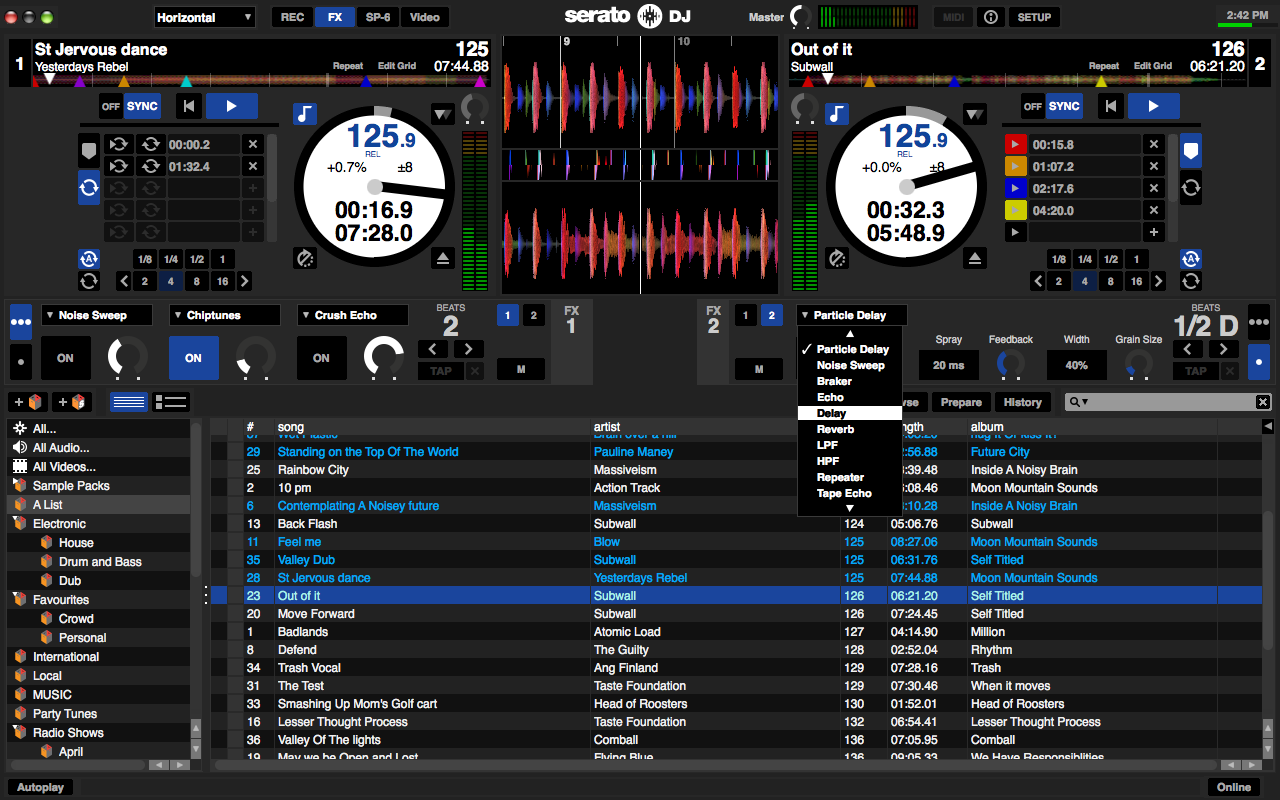Open the info icon next to MIDI

tap(990, 17)
